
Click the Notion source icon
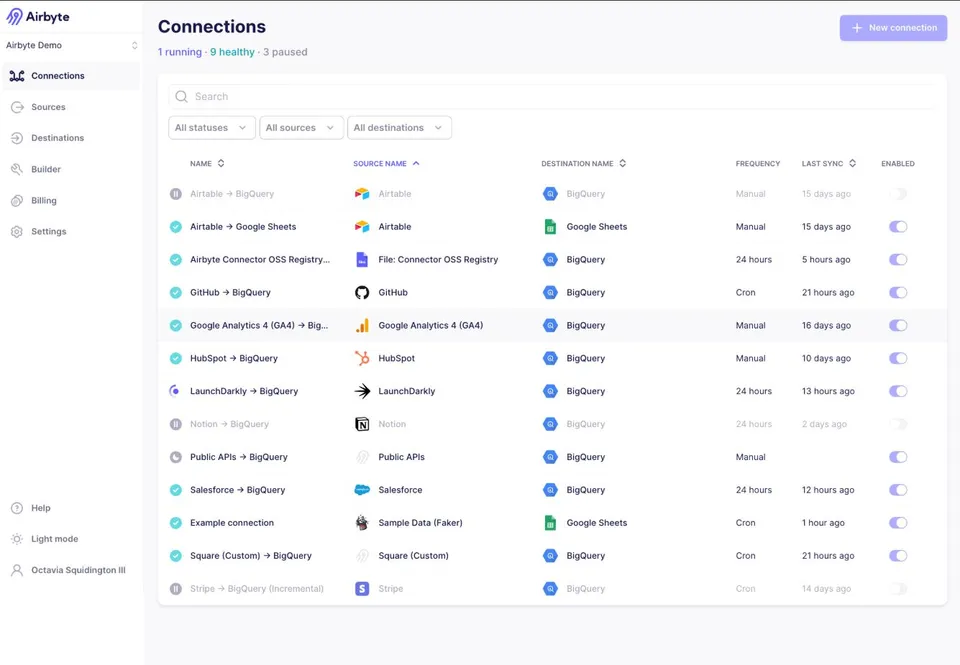click(x=362, y=424)
